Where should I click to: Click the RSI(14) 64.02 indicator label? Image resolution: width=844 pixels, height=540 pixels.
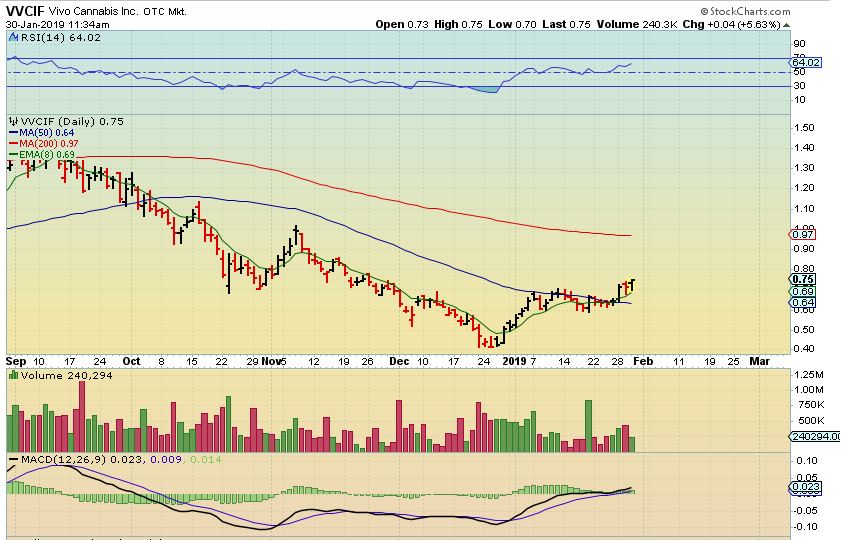coord(60,38)
